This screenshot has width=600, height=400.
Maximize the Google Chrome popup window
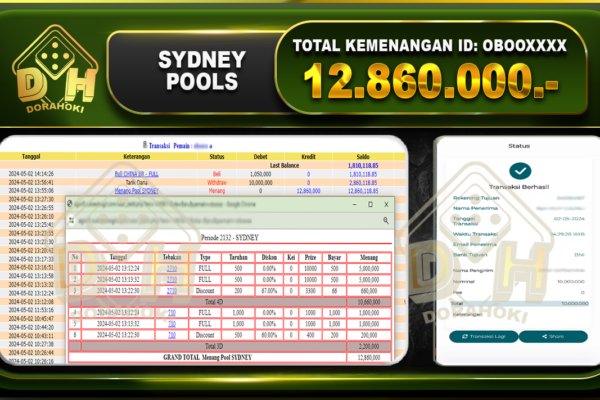(x=370, y=204)
